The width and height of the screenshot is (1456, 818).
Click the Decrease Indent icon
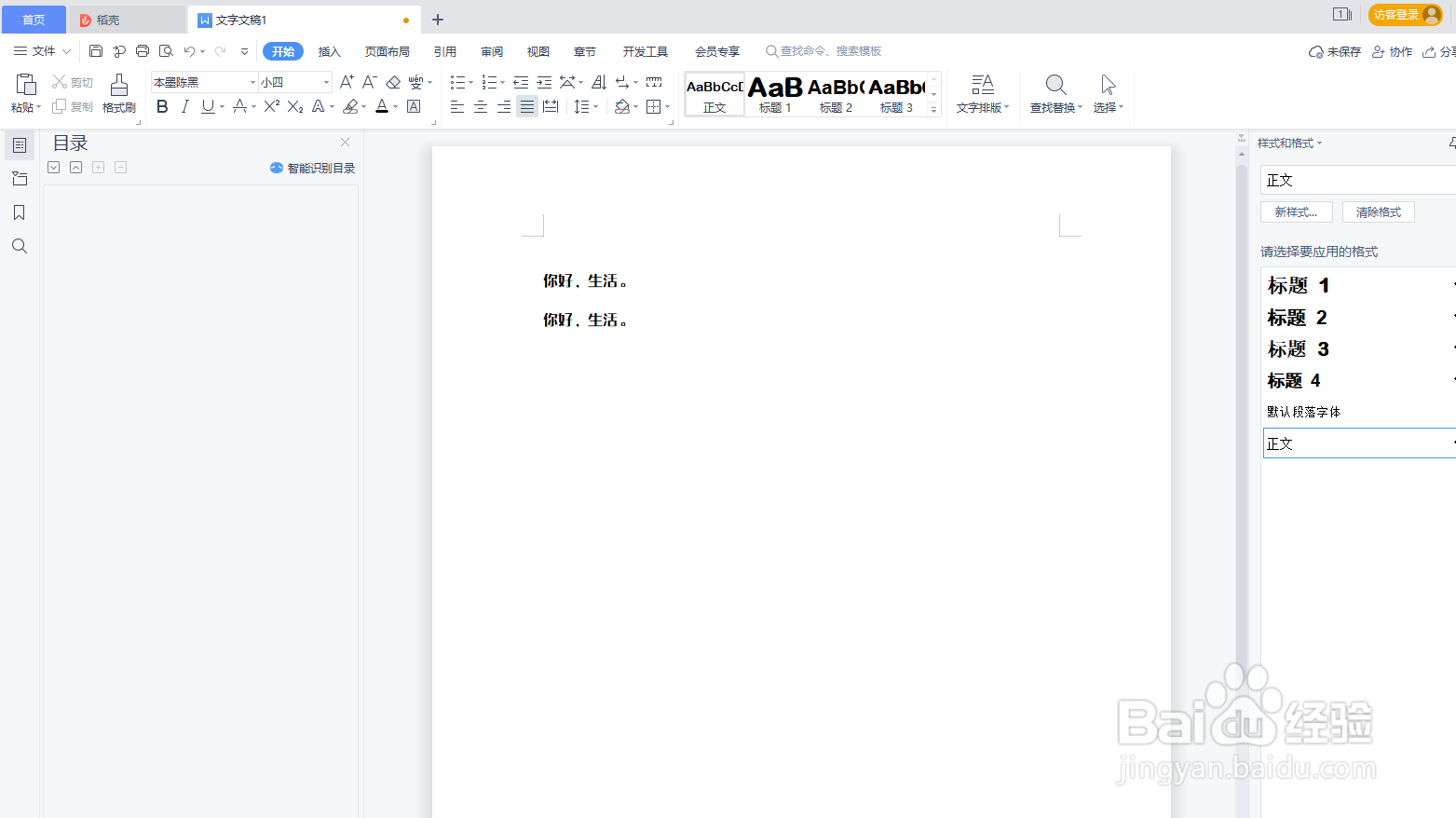[x=521, y=83]
